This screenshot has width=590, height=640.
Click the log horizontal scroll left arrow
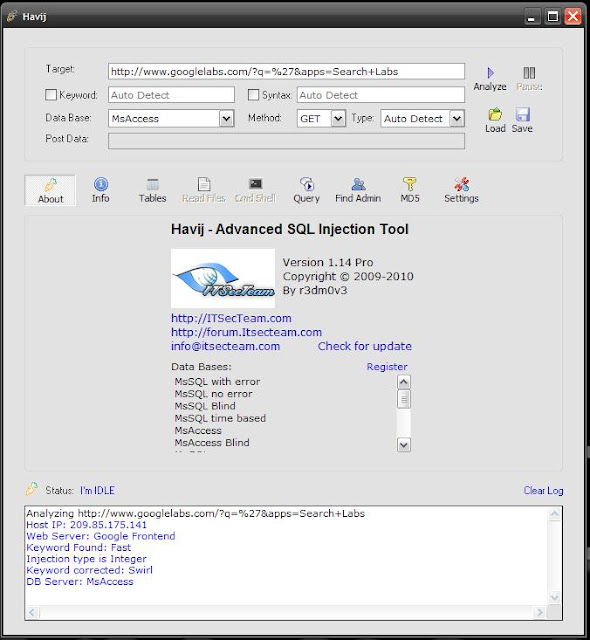pos(32,612)
